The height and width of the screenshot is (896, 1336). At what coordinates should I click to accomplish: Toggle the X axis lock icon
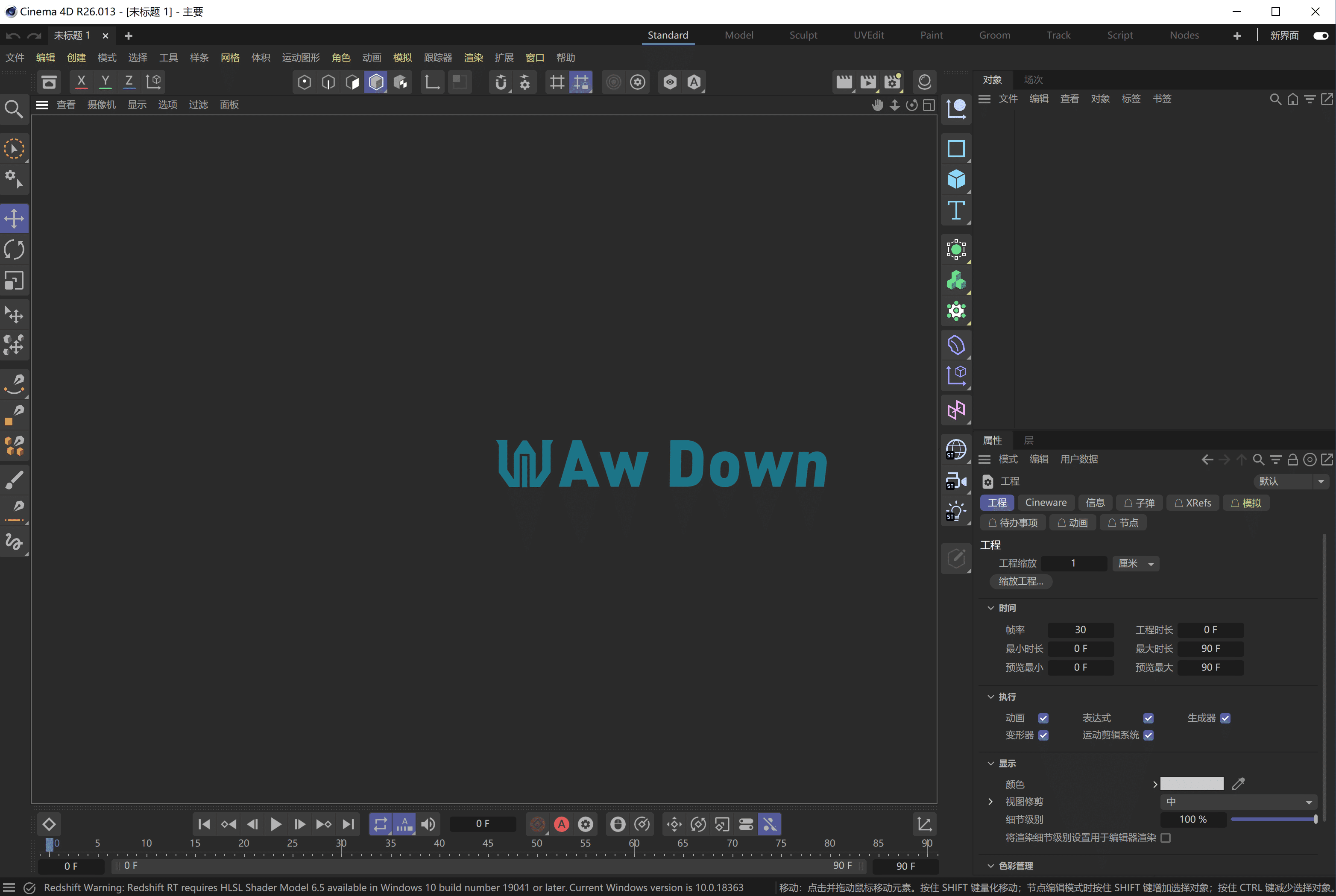pyautogui.click(x=81, y=82)
